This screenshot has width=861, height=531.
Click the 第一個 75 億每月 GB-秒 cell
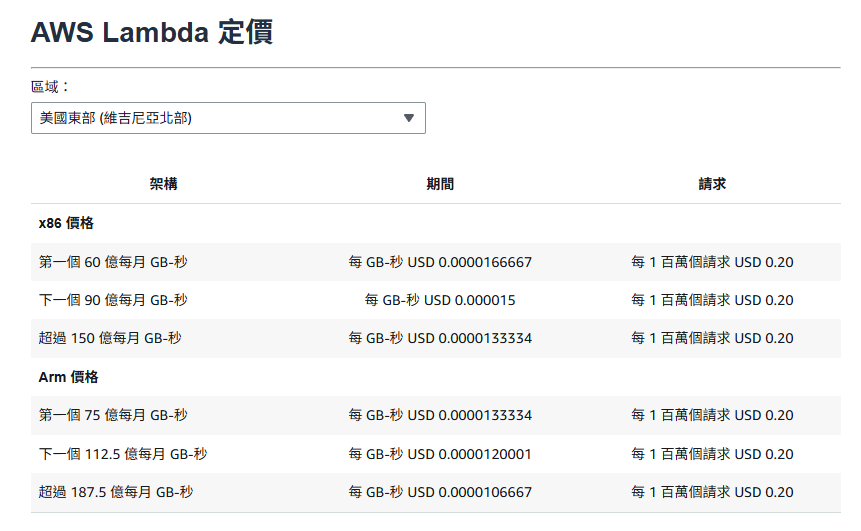point(113,415)
